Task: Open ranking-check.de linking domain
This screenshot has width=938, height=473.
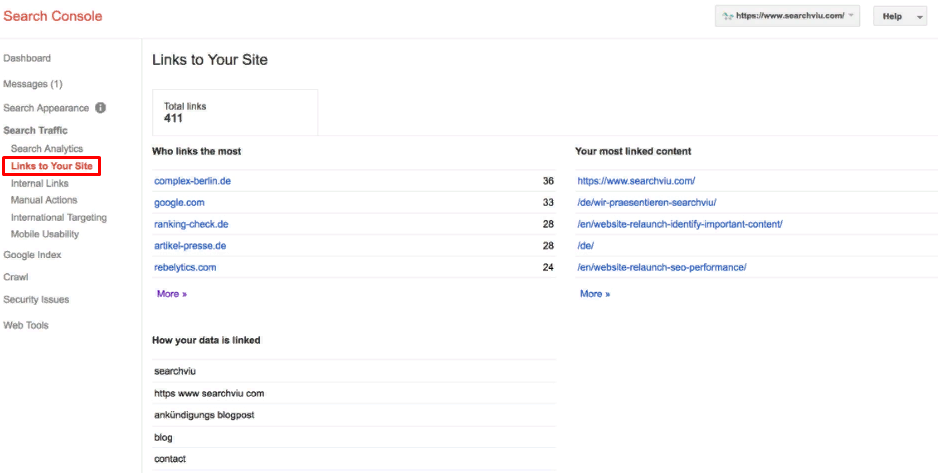Action: pos(191,224)
